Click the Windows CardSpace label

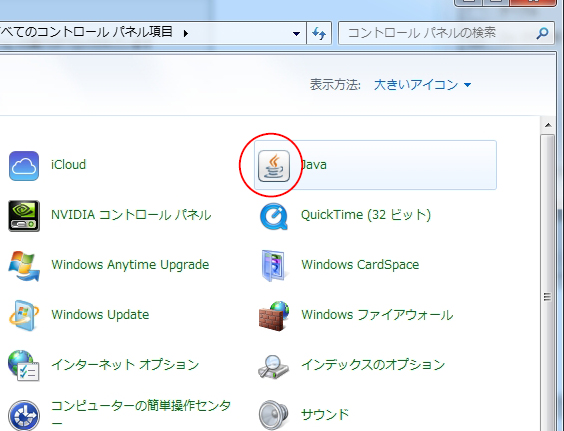(x=360, y=265)
